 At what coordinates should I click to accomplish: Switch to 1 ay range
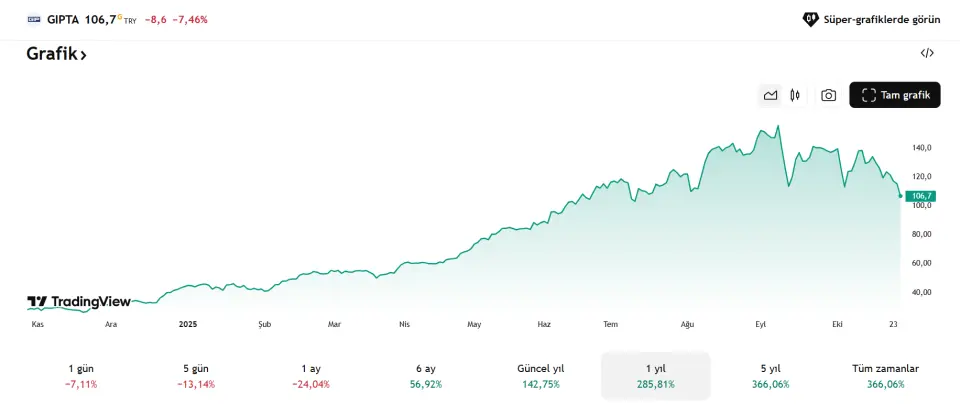pos(311,375)
